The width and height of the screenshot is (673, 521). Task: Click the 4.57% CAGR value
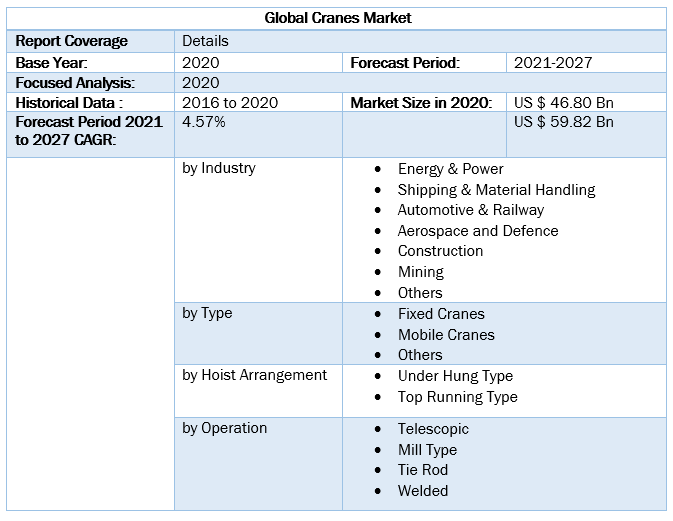[x=204, y=122]
